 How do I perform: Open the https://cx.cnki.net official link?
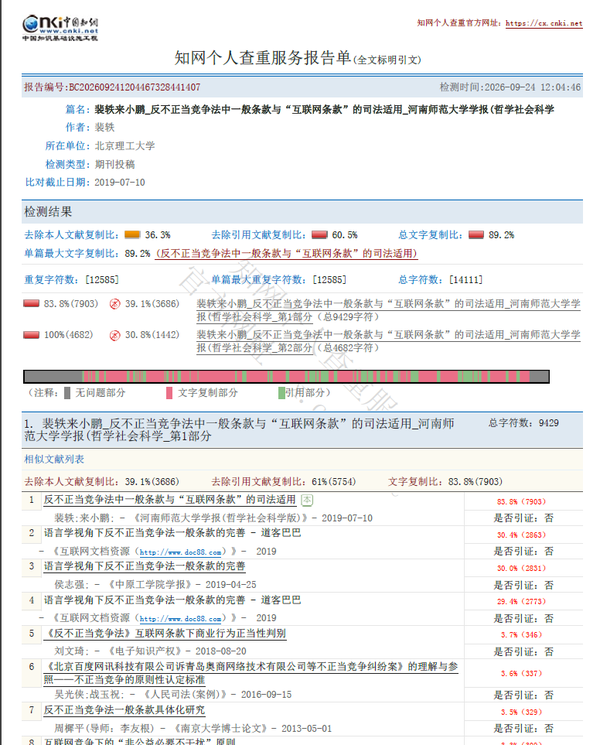544,23
